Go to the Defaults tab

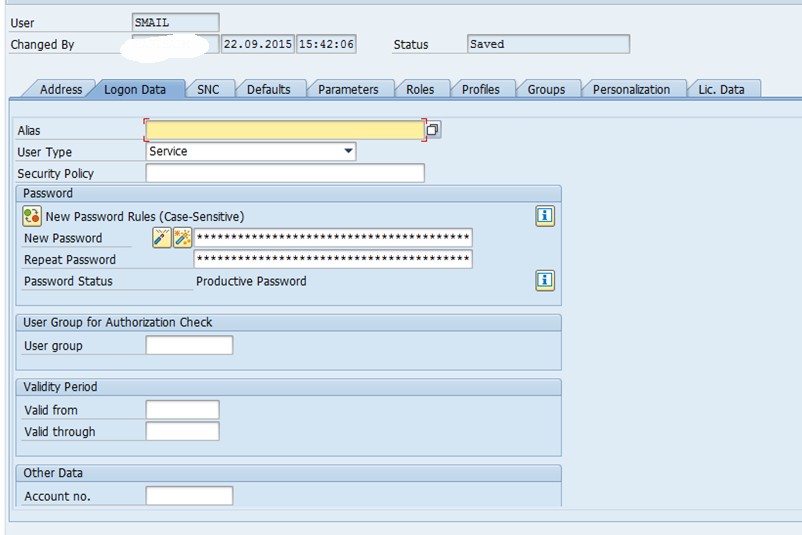(x=269, y=89)
